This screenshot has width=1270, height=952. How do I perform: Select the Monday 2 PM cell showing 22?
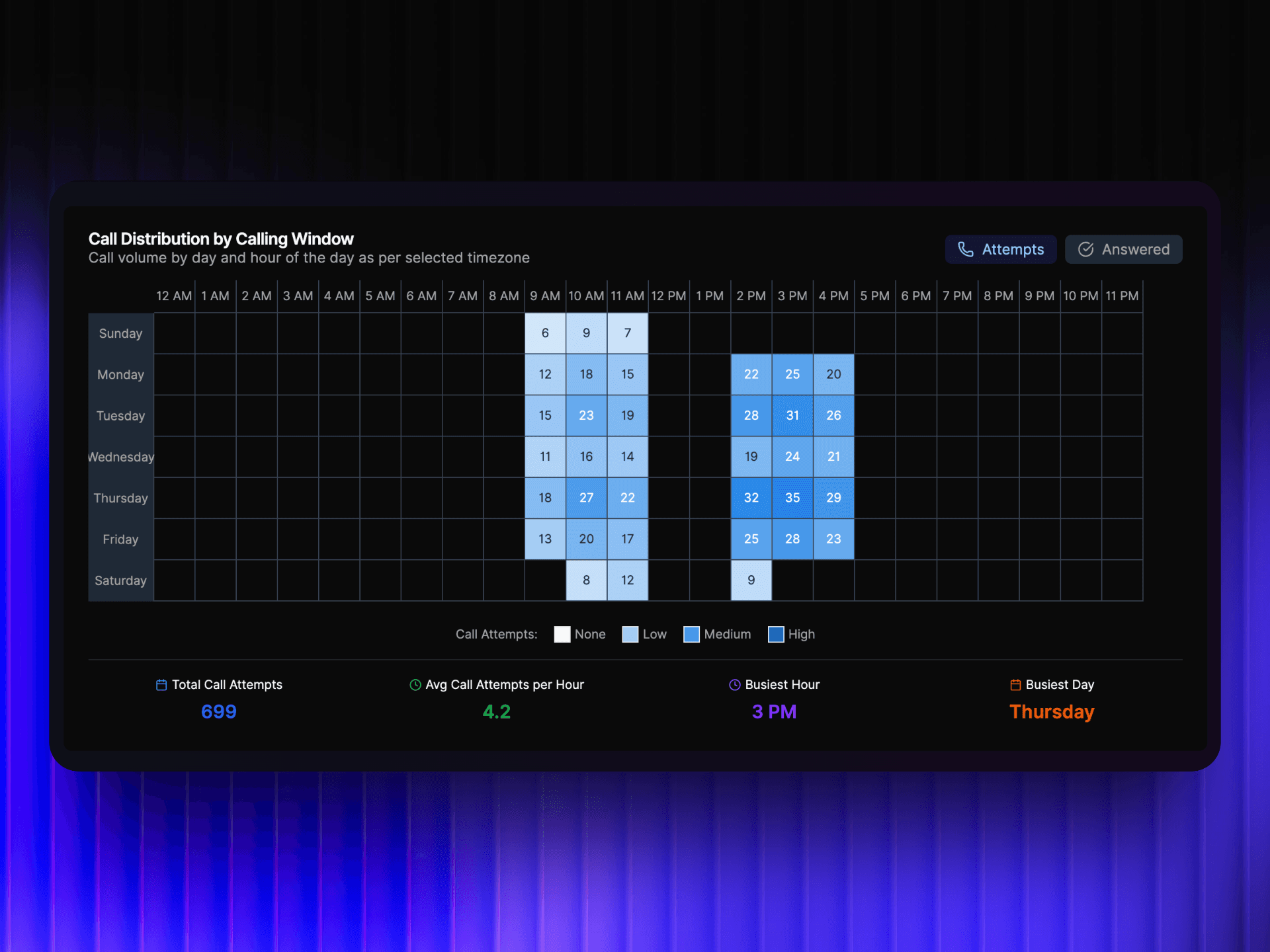(x=751, y=374)
